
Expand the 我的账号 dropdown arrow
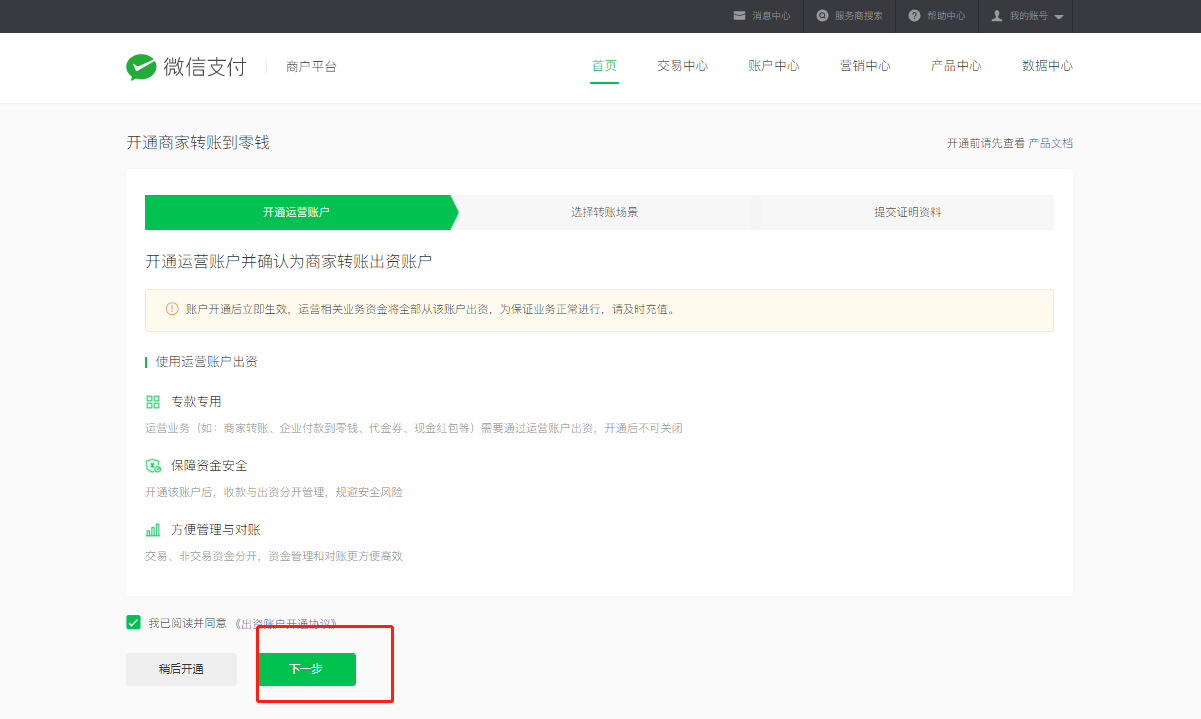1059,17
